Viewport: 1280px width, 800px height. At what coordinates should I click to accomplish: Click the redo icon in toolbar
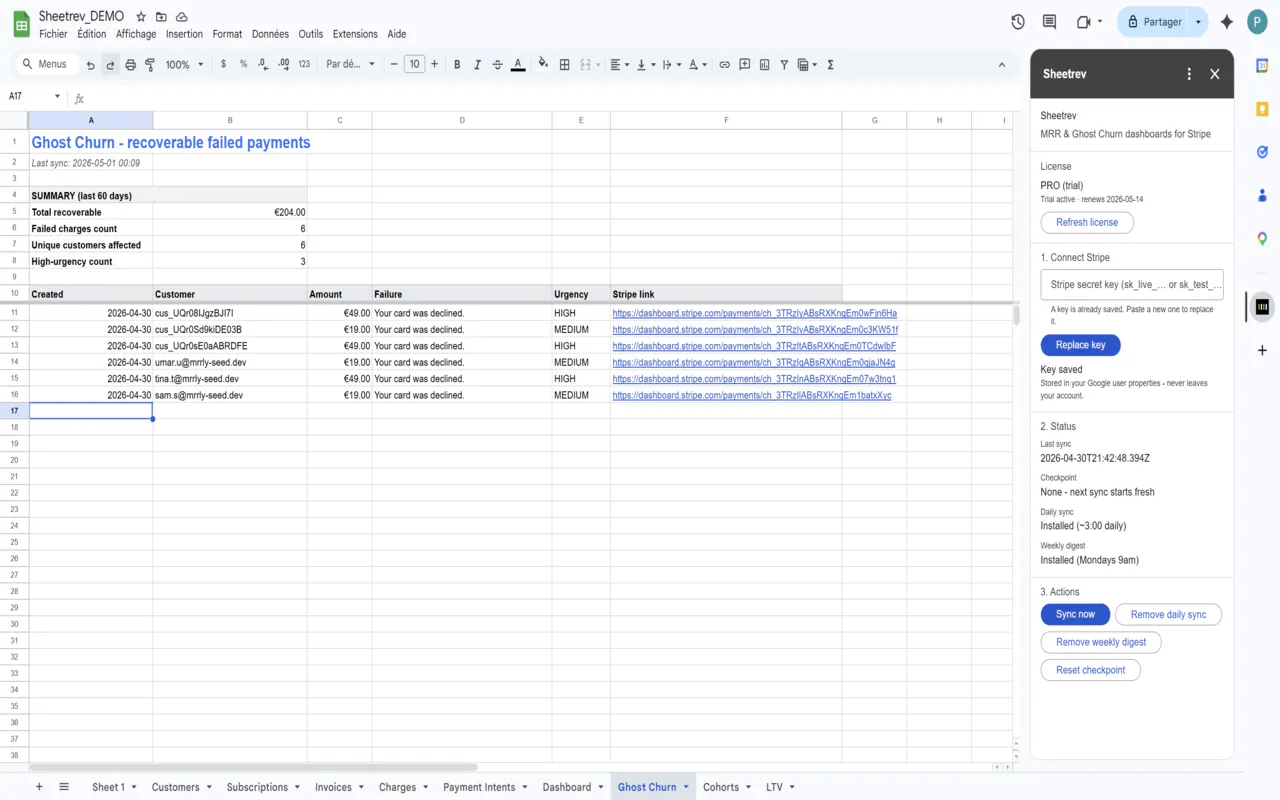click(x=110, y=65)
